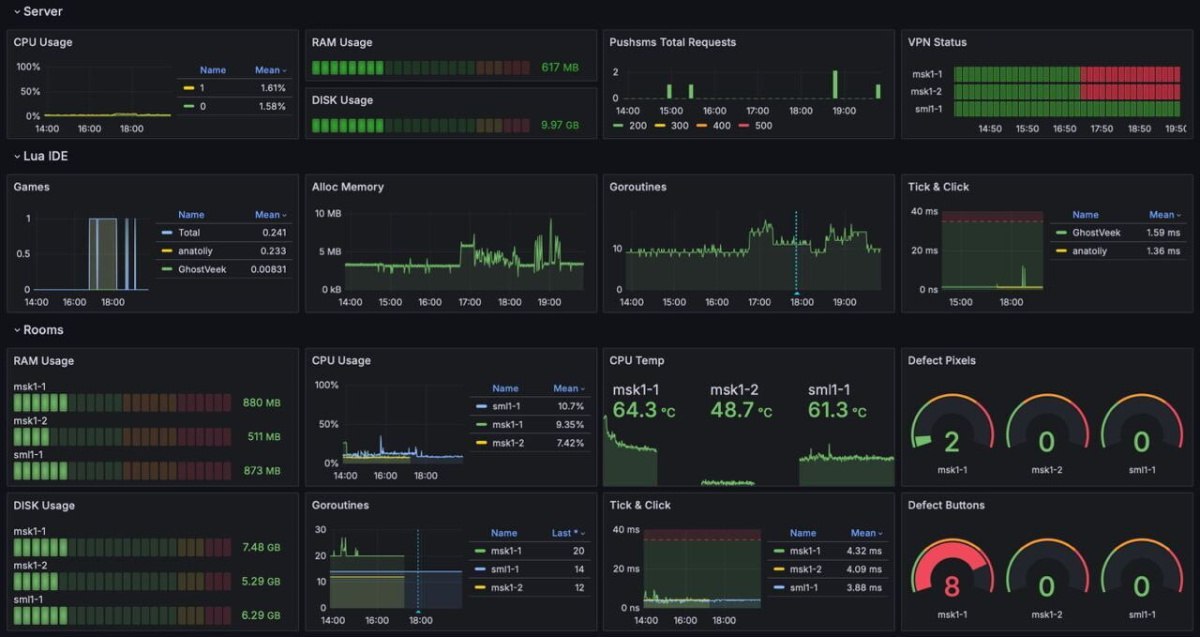This screenshot has width=1200, height=637.
Task: Open the VPN Status panel title menu
Action: click(x=937, y=42)
